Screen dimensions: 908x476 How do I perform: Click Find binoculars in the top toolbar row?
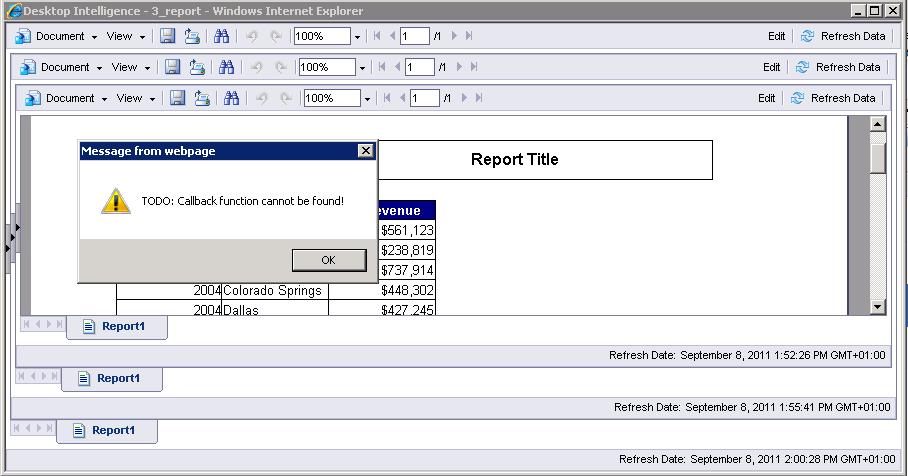click(221, 36)
